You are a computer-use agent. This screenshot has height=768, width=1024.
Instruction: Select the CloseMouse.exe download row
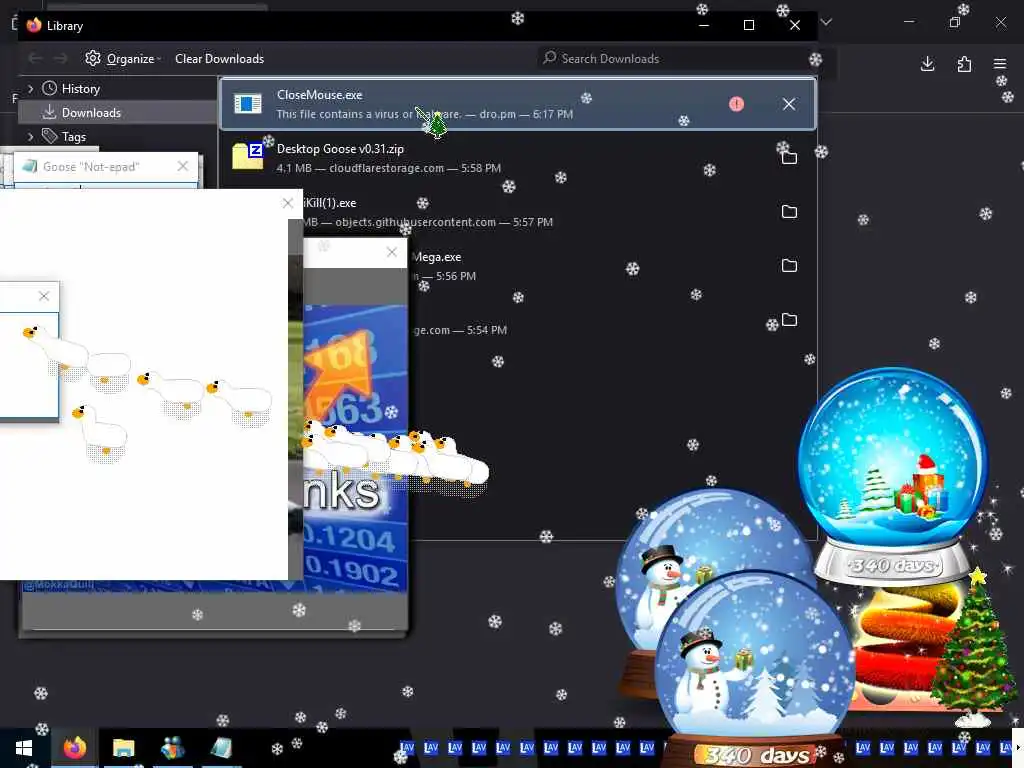[518, 104]
